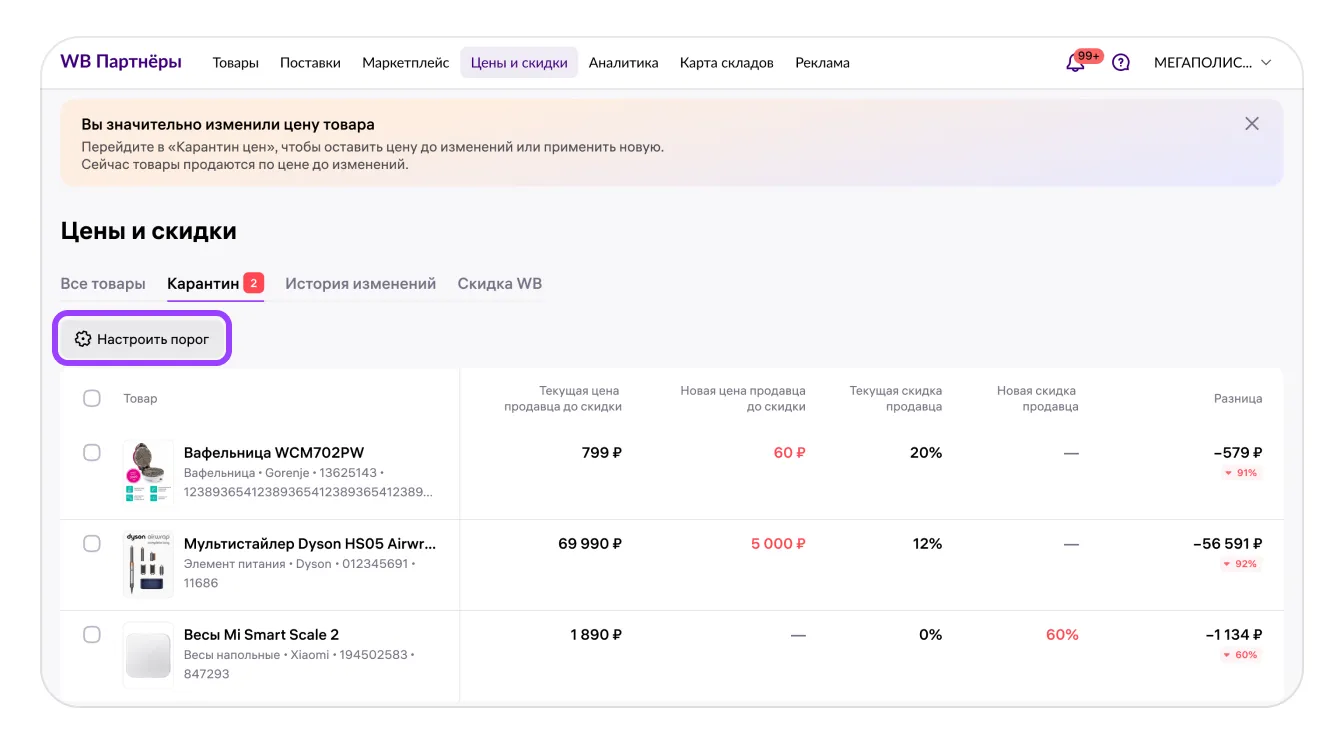The width and height of the screenshot is (1344, 744).
Task: Click the new price 60 ₽ value
Action: pos(789,453)
